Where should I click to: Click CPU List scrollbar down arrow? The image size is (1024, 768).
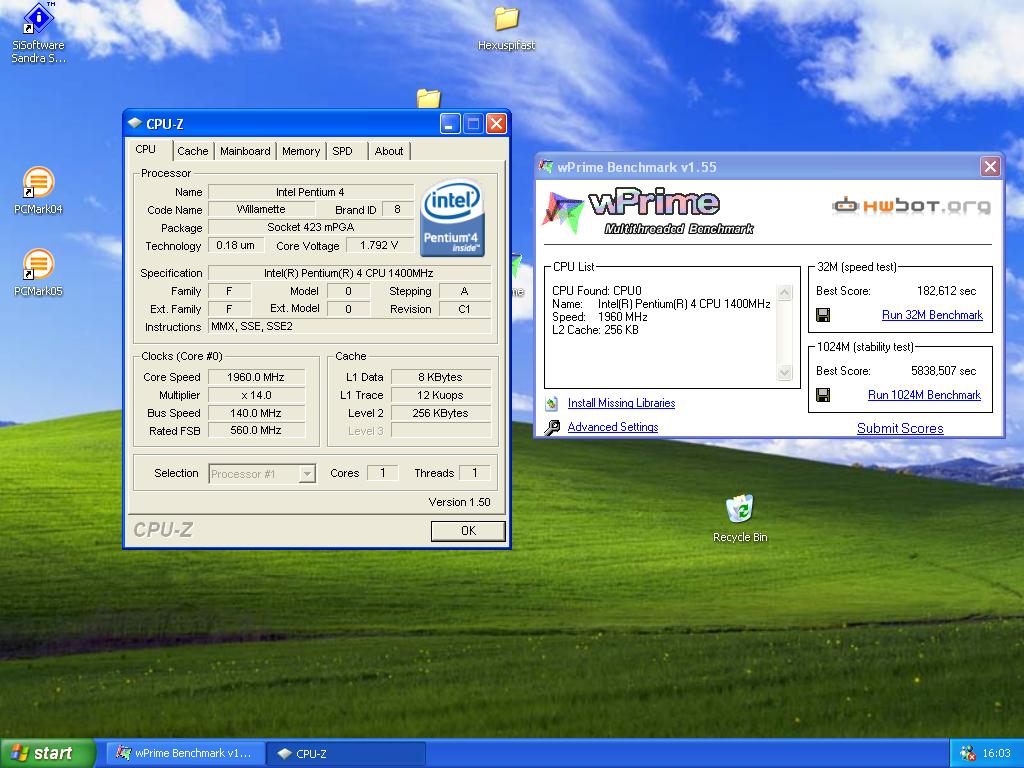(785, 372)
